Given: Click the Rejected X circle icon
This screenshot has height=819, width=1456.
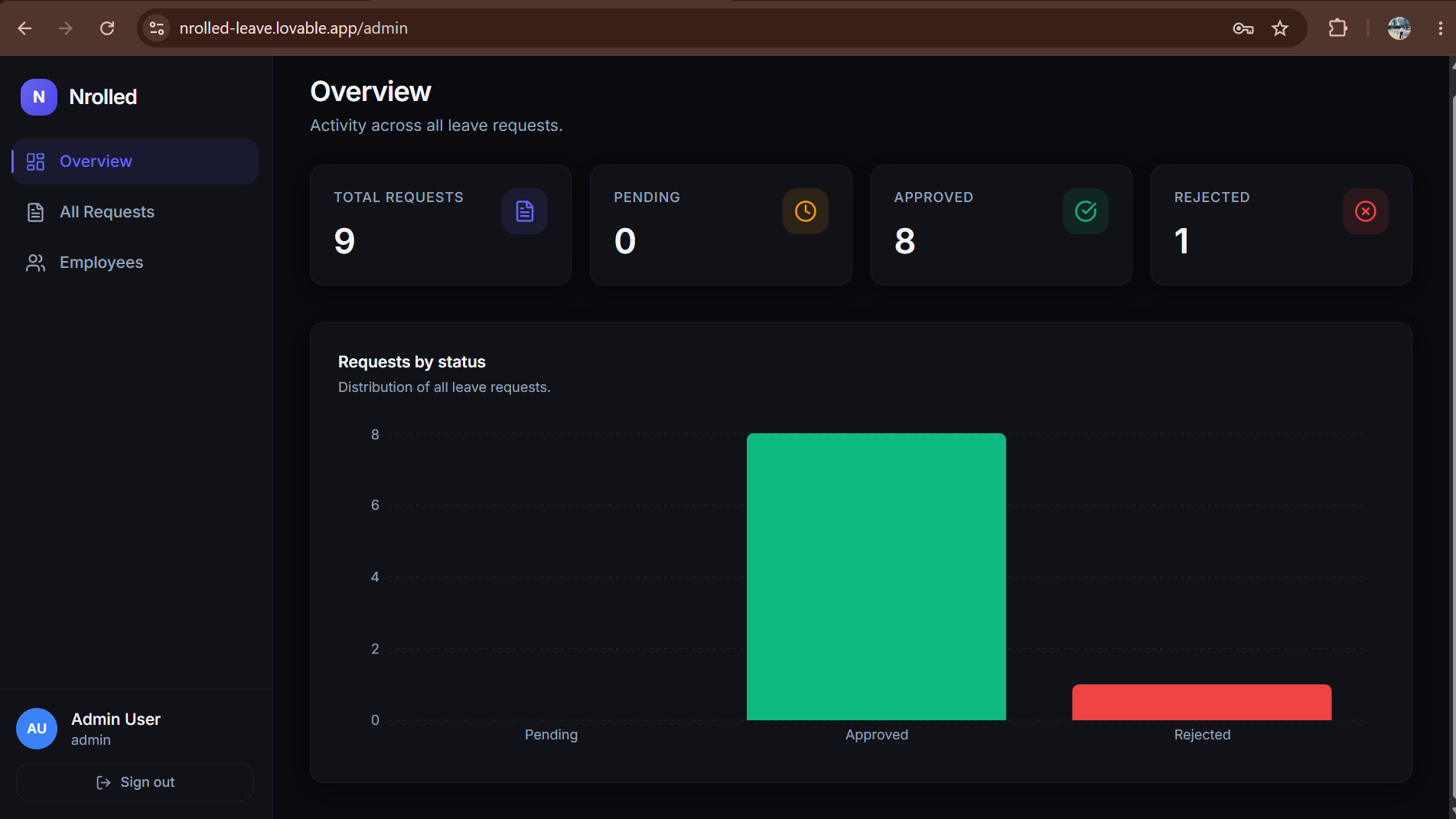Looking at the screenshot, I should click(1366, 211).
